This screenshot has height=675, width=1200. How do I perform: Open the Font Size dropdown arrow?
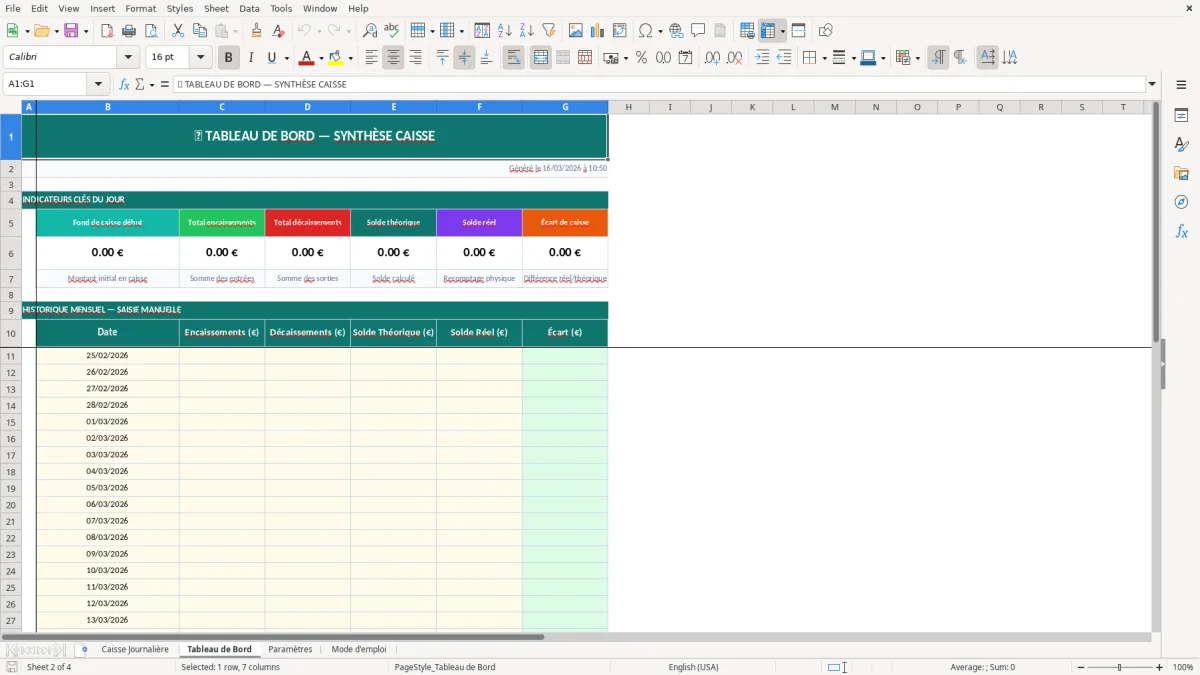tap(200, 58)
